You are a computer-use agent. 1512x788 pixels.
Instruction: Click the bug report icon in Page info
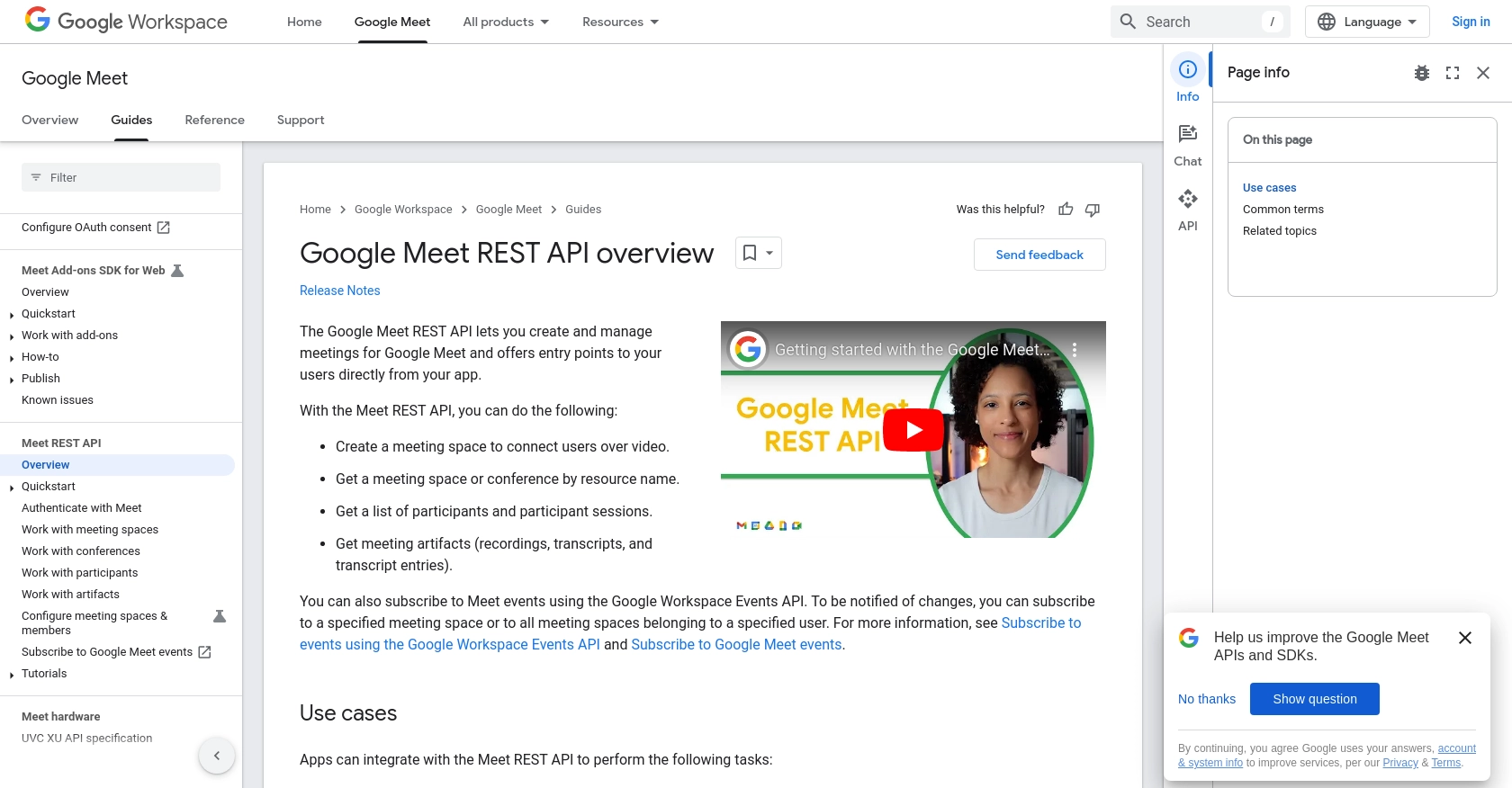pos(1422,73)
